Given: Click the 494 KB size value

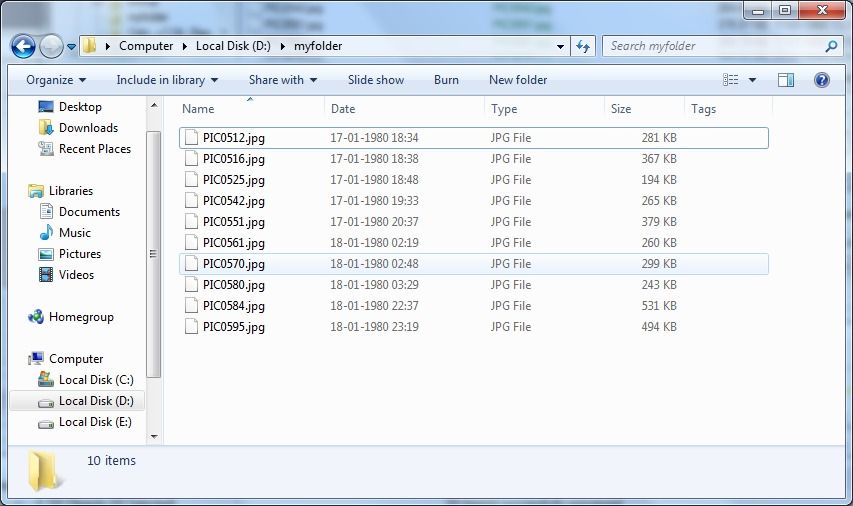Looking at the screenshot, I should pyautogui.click(x=659, y=327).
